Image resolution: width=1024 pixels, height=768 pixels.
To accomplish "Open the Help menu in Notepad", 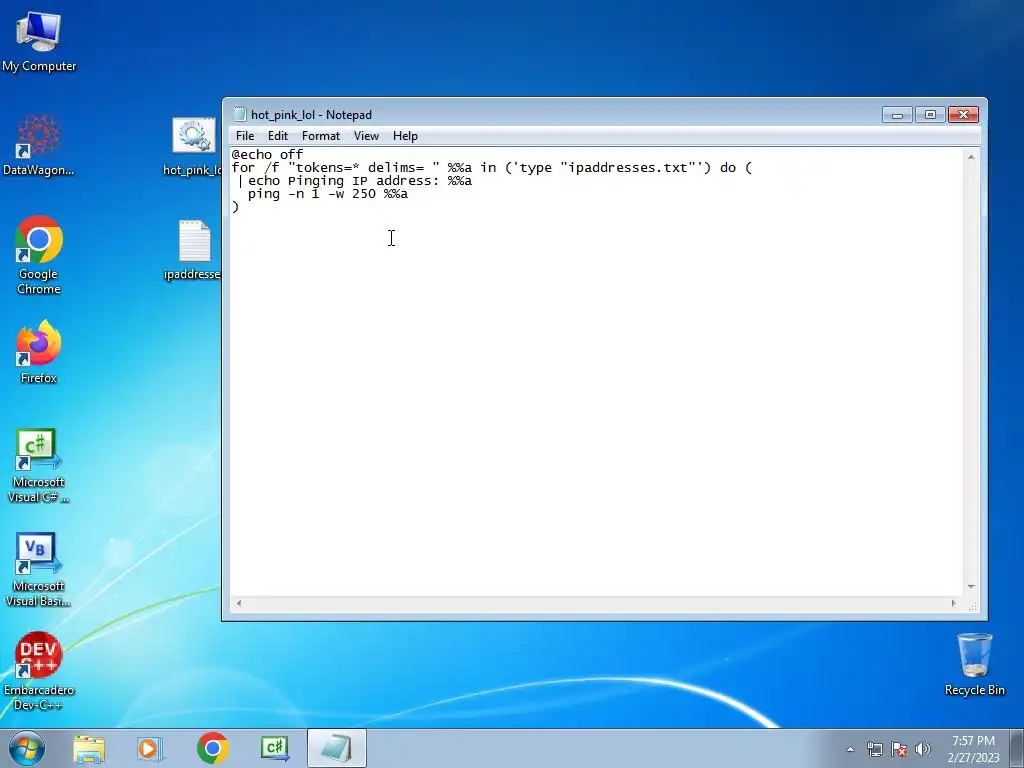I will [x=405, y=136].
